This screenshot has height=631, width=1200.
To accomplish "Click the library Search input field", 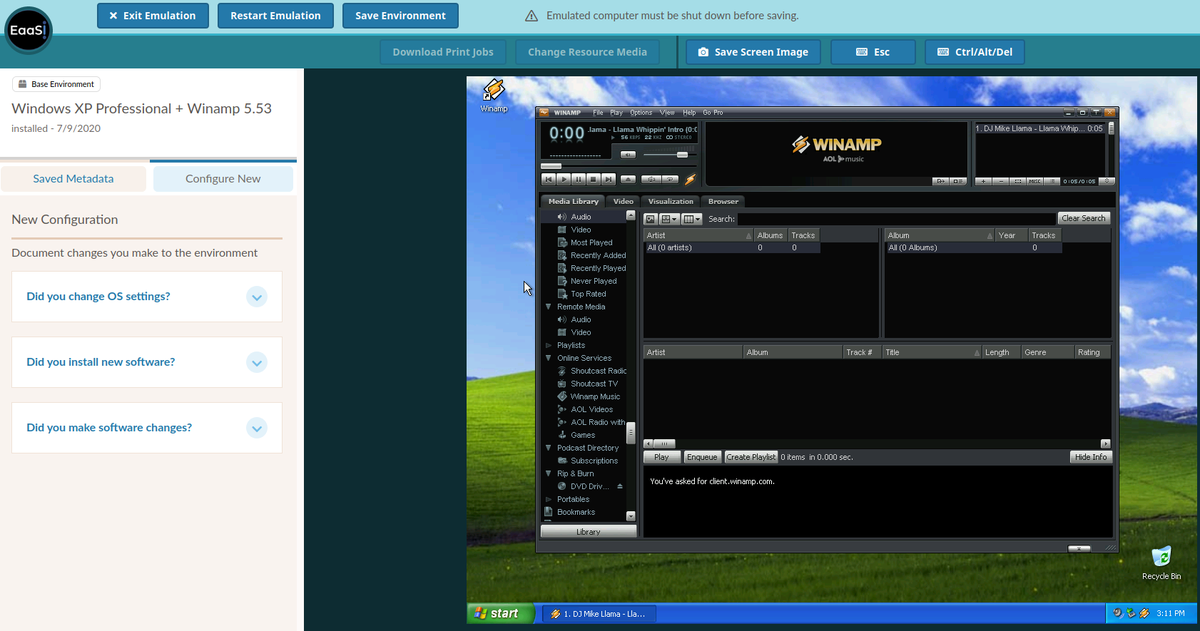I will [896, 219].
